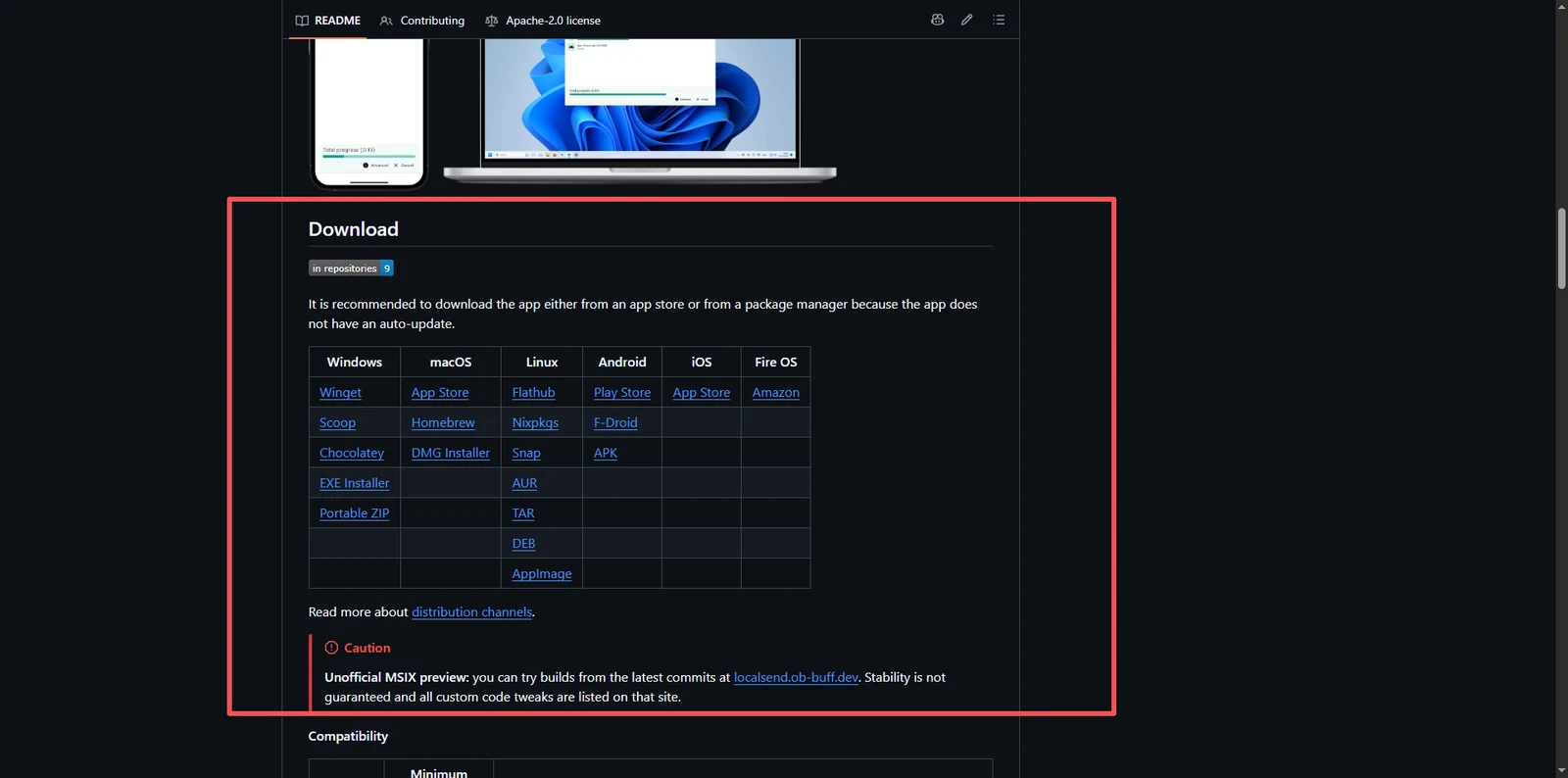Click the pencil edit icon for the README
Viewport: 1568px width, 778px height.
coord(967,20)
